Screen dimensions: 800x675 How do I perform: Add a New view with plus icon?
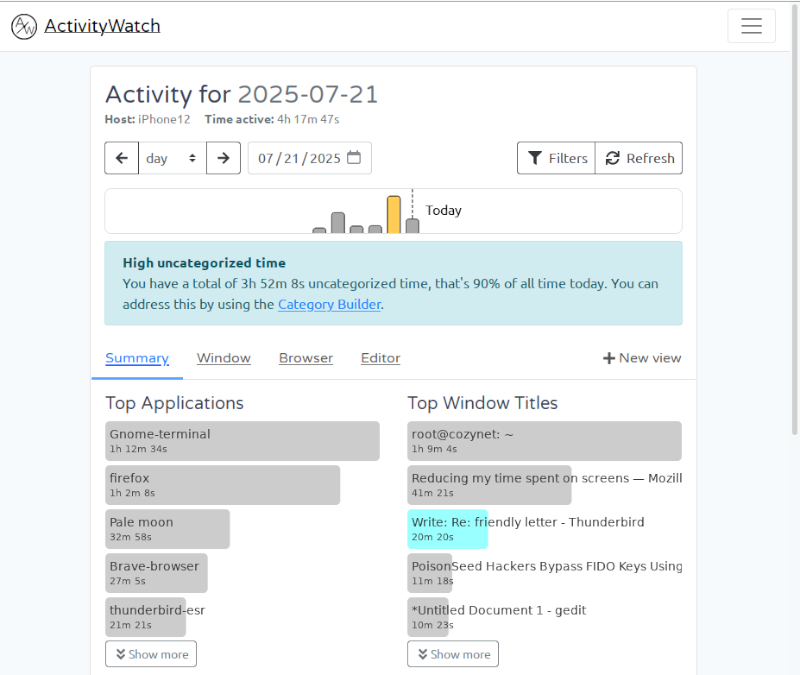coord(641,358)
